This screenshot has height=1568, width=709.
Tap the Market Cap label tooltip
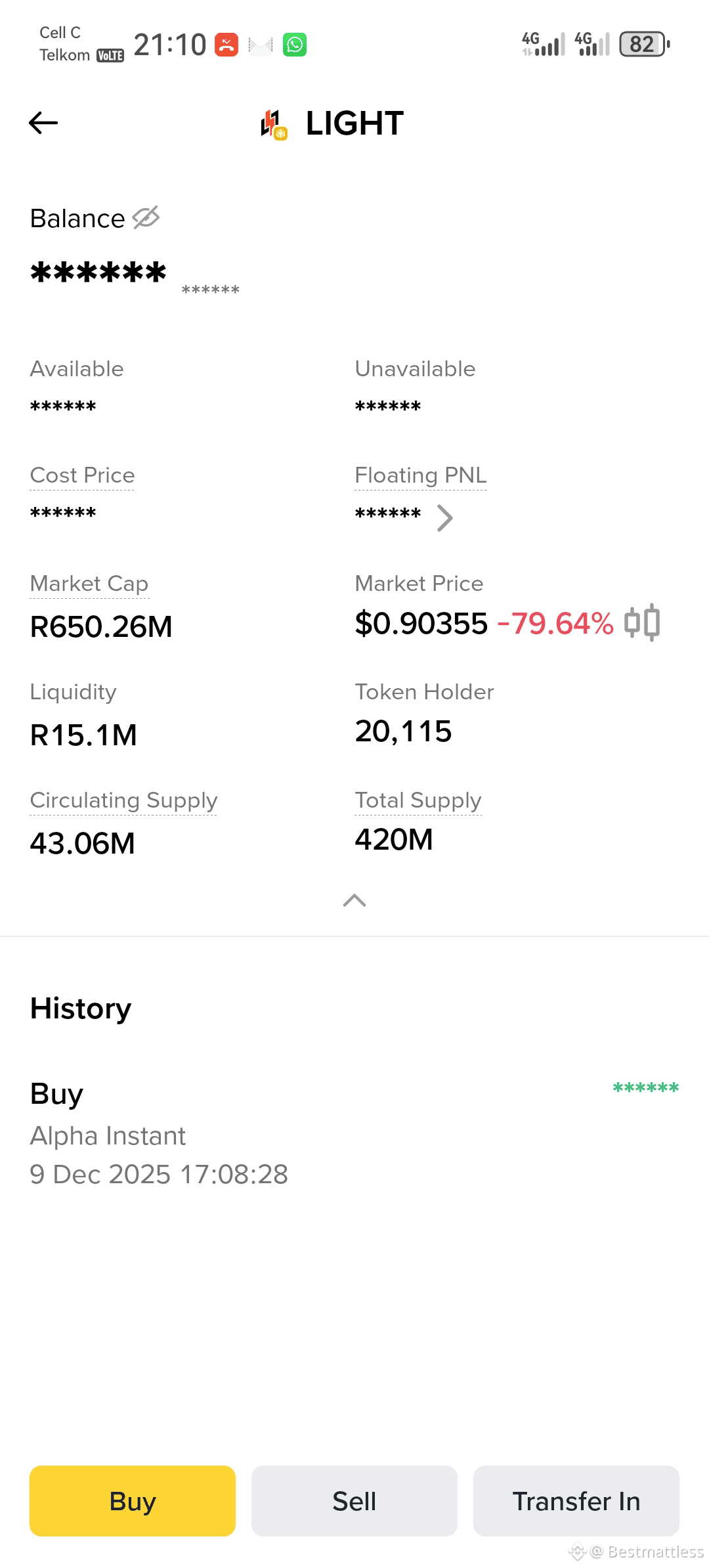89,584
